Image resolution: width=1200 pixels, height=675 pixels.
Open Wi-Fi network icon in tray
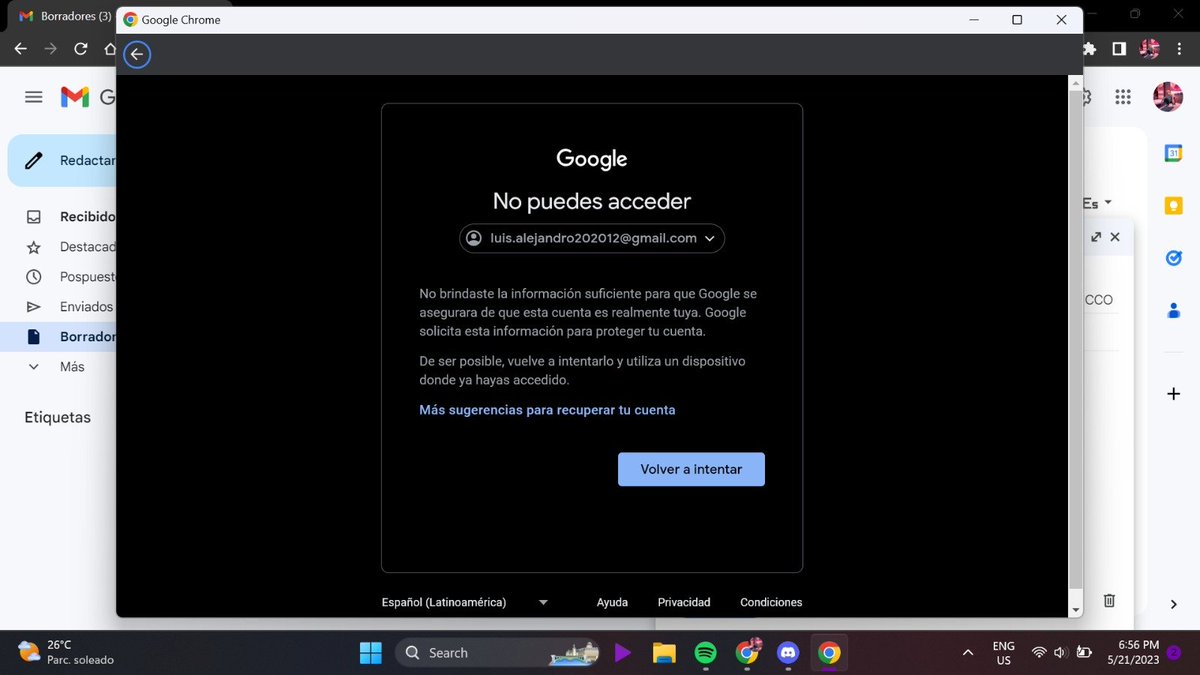(x=1039, y=653)
